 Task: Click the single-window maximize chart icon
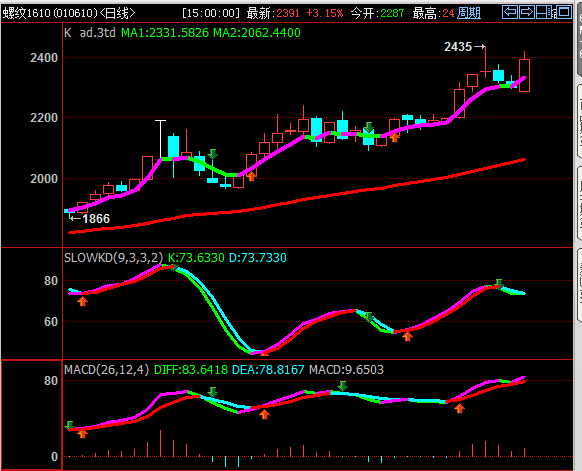click(565, 12)
